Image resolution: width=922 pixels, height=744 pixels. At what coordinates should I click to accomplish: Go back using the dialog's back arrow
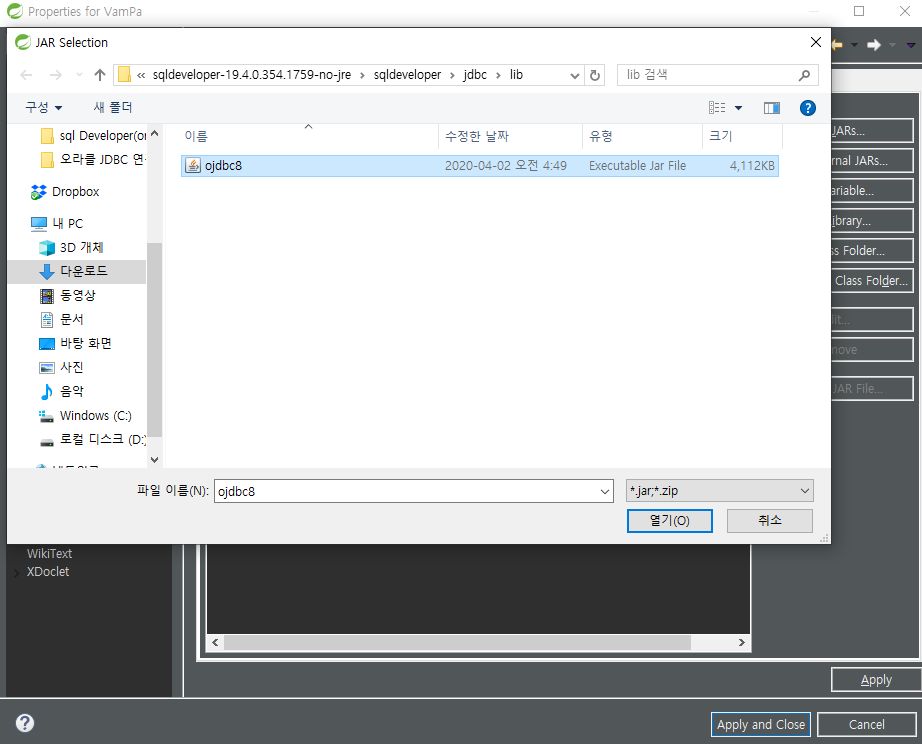click(26, 75)
